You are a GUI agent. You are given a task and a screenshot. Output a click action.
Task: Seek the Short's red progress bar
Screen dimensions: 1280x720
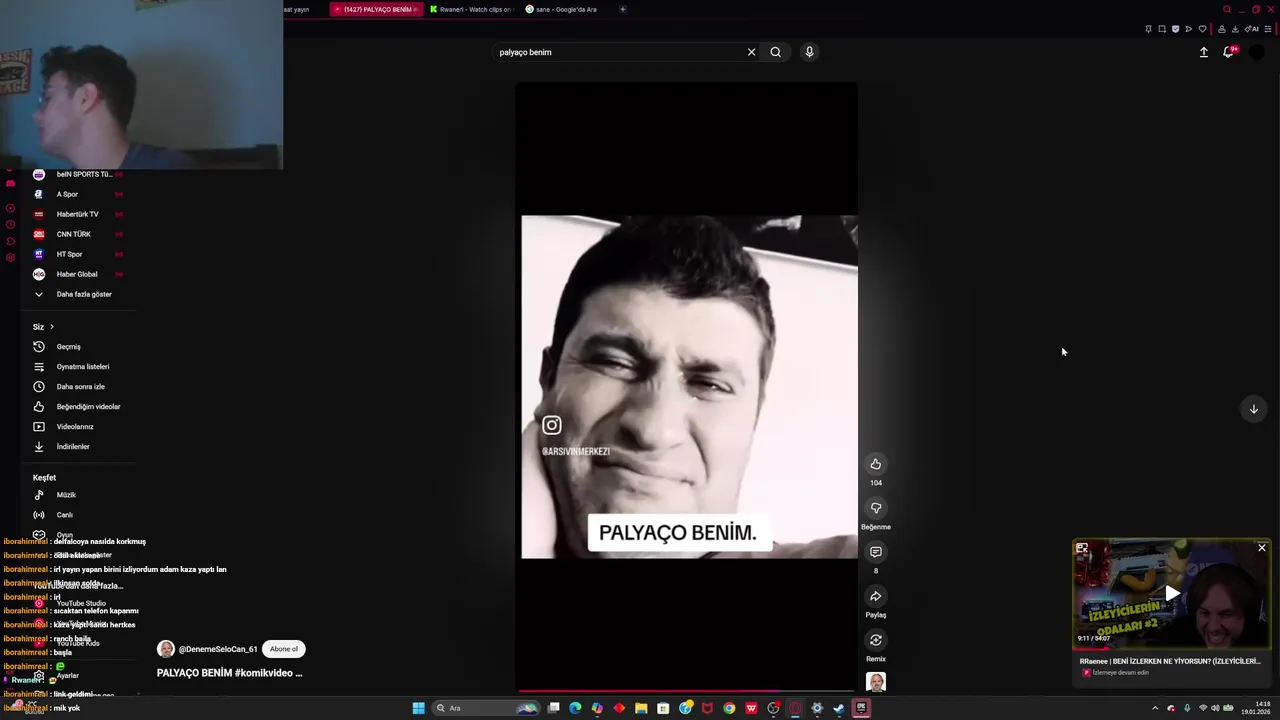(x=686, y=690)
